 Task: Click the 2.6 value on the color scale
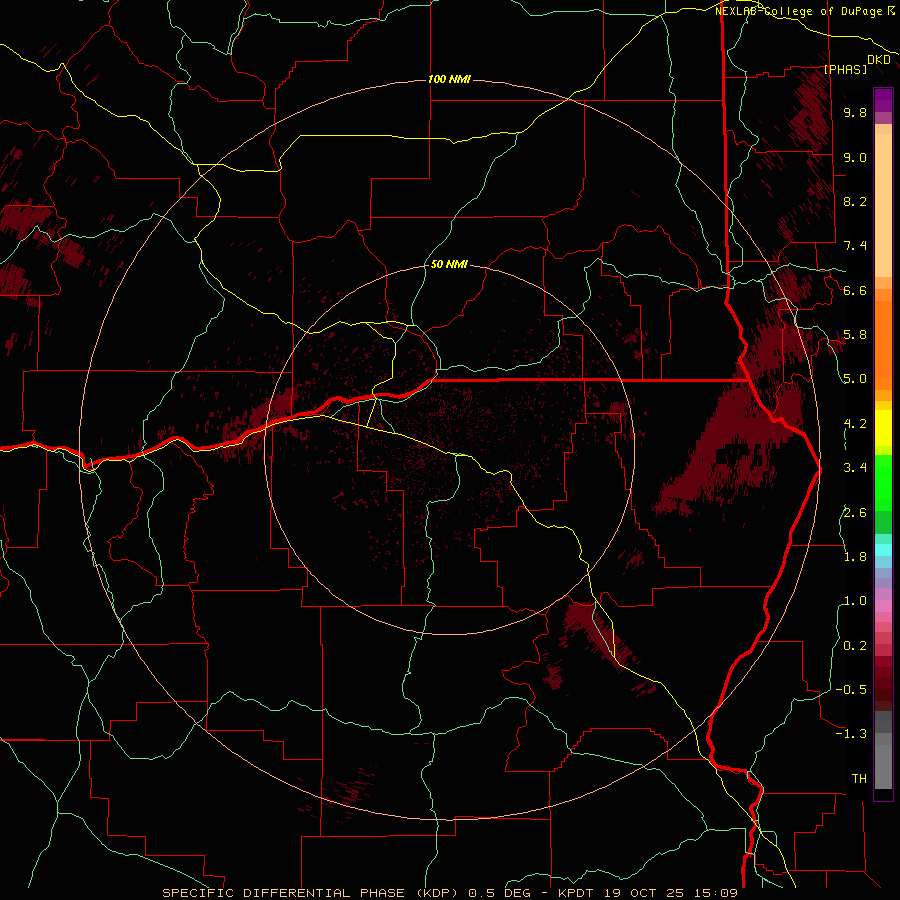pyautogui.click(x=855, y=513)
